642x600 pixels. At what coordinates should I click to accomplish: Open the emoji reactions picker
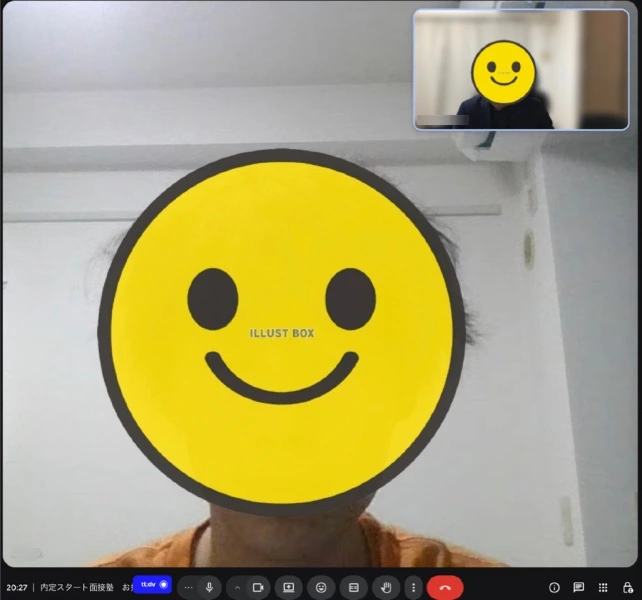(321, 587)
